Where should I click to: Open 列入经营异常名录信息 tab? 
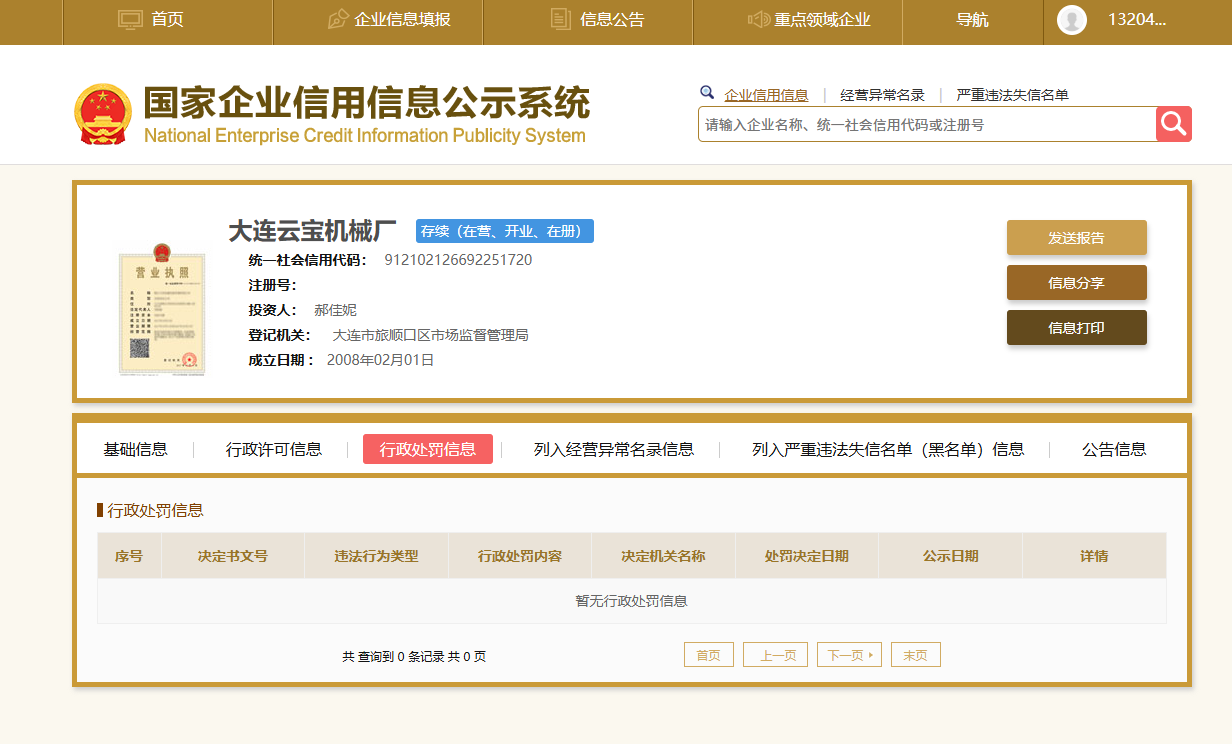613,449
